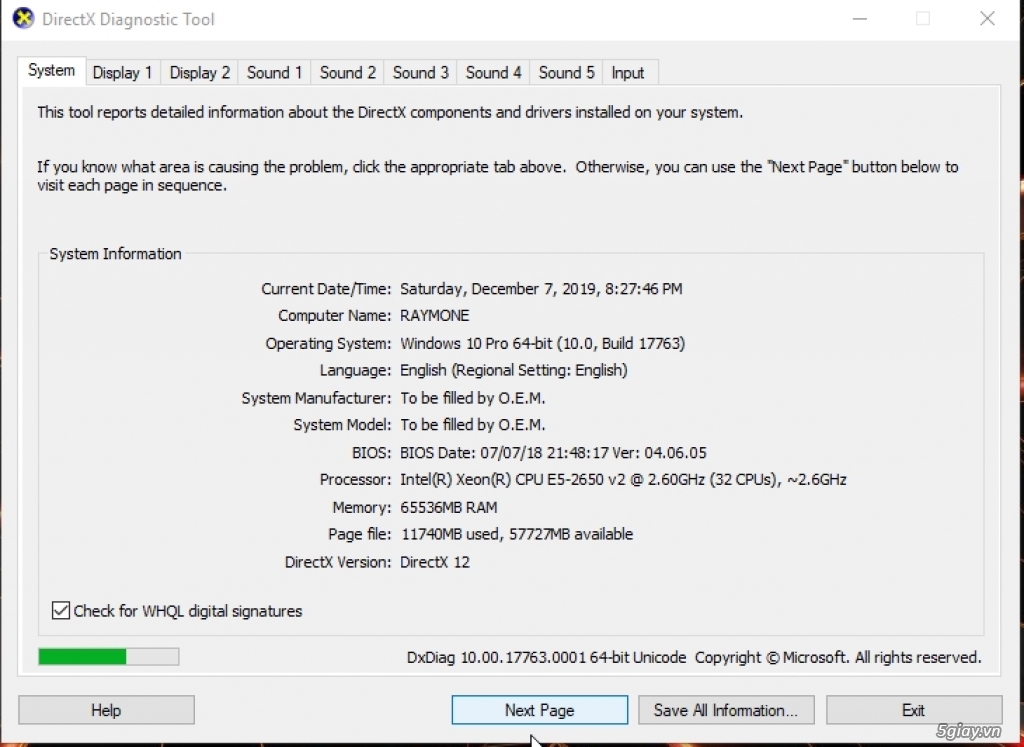Switch to the Input tab
The height and width of the screenshot is (747, 1024).
pos(628,72)
